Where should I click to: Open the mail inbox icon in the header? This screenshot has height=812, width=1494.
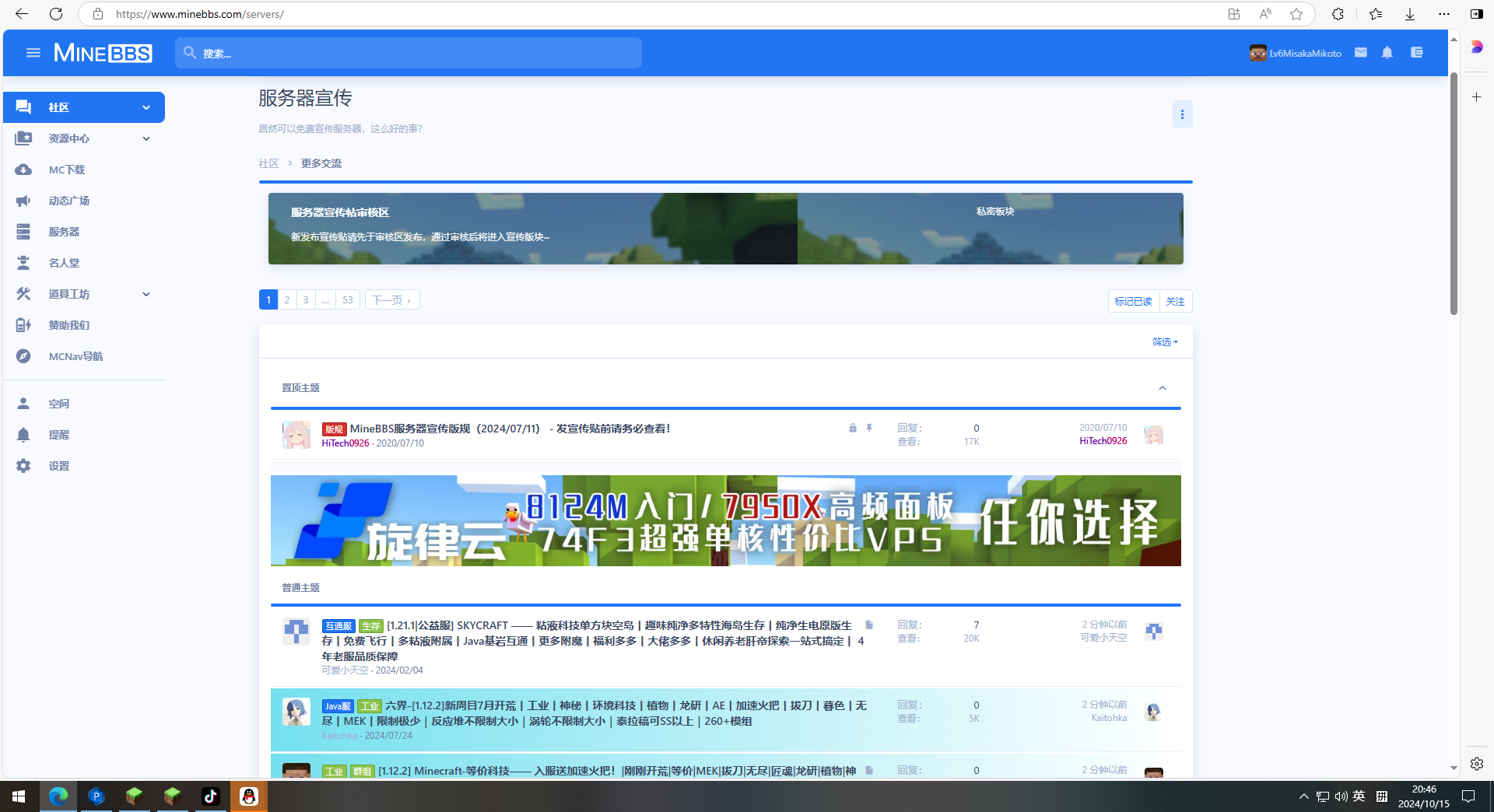(1360, 53)
